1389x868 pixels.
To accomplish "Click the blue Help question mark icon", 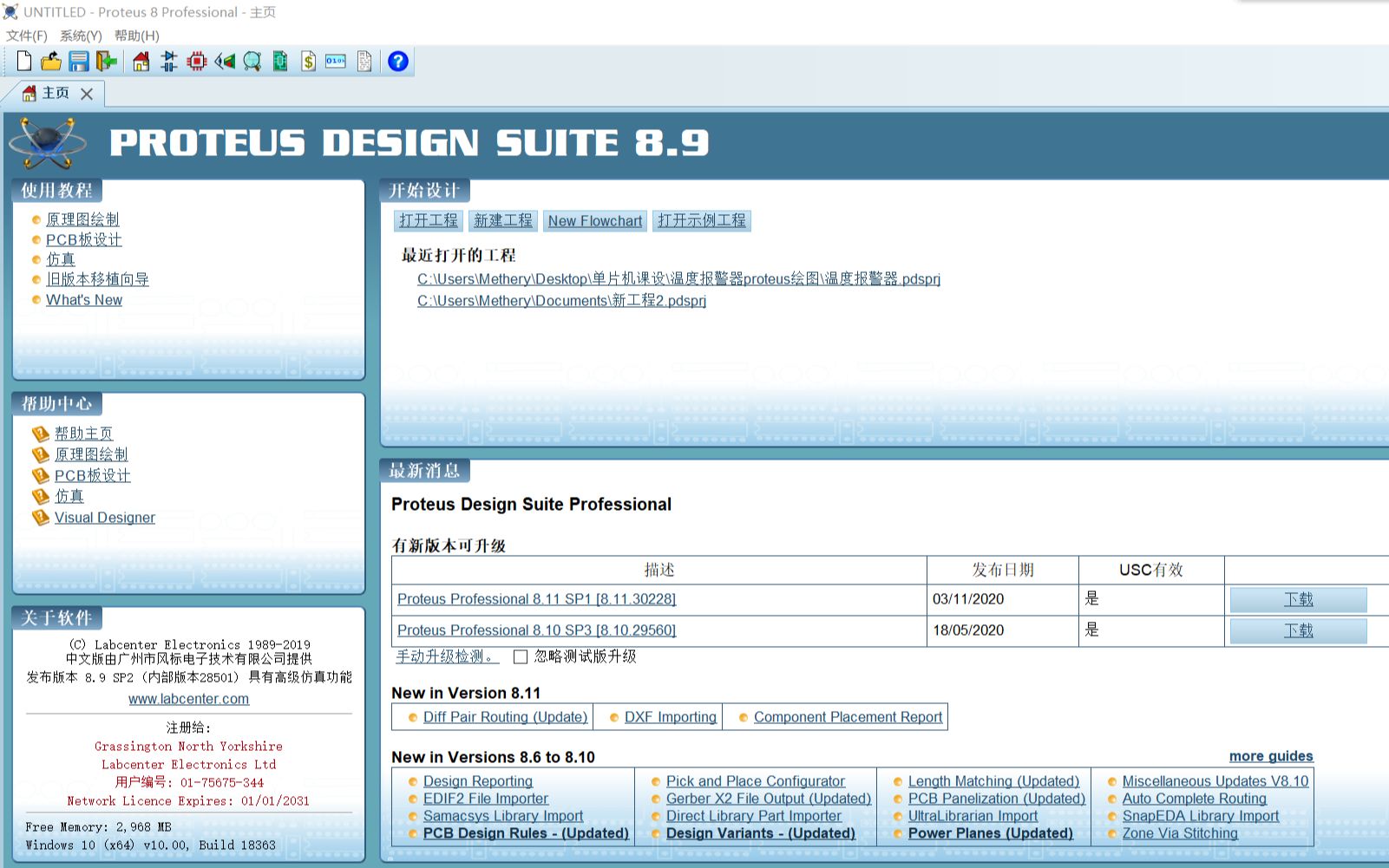I will click(x=398, y=62).
